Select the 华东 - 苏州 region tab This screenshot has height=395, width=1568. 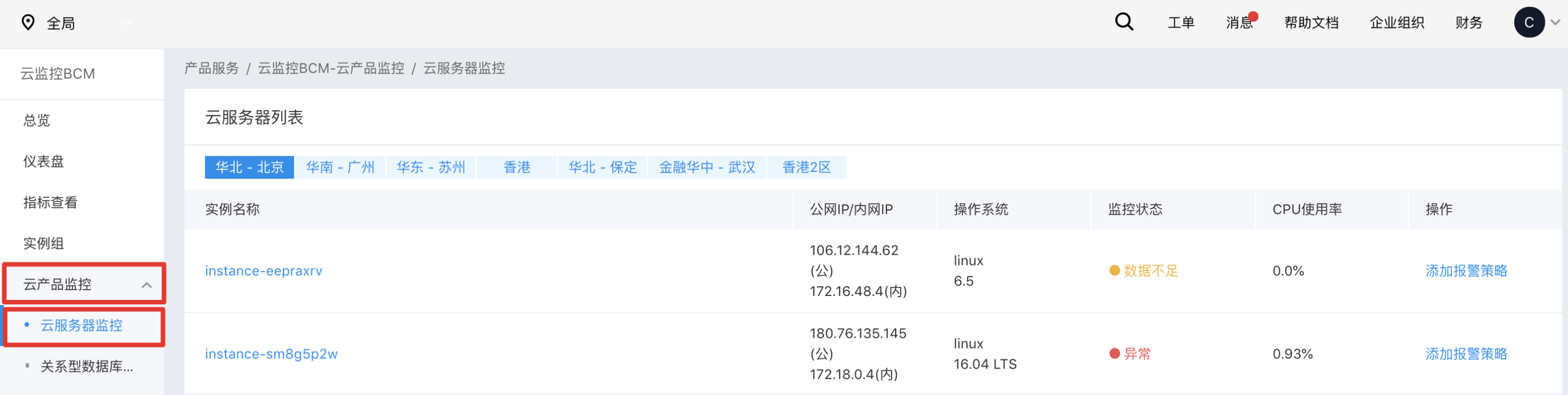click(x=431, y=167)
